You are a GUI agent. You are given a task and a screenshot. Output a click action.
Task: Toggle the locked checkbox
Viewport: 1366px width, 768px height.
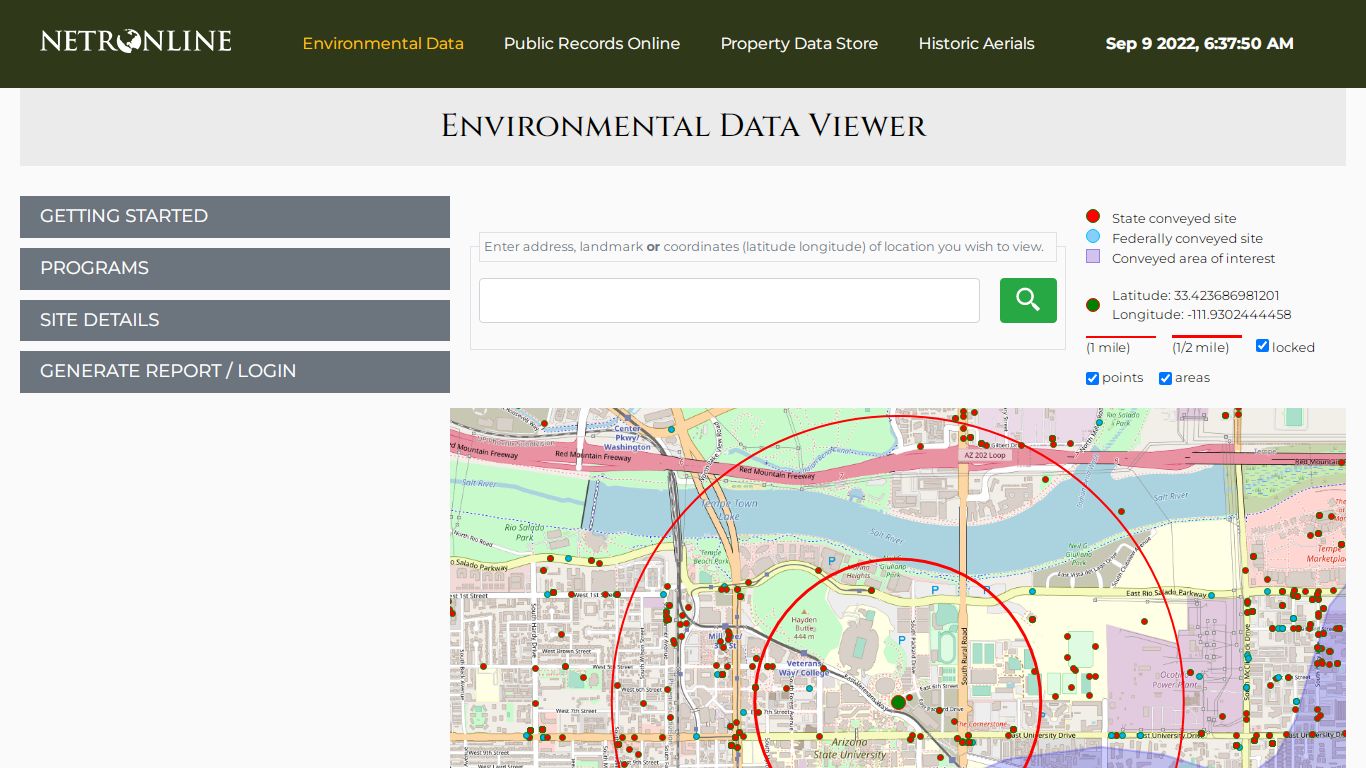click(x=1262, y=346)
